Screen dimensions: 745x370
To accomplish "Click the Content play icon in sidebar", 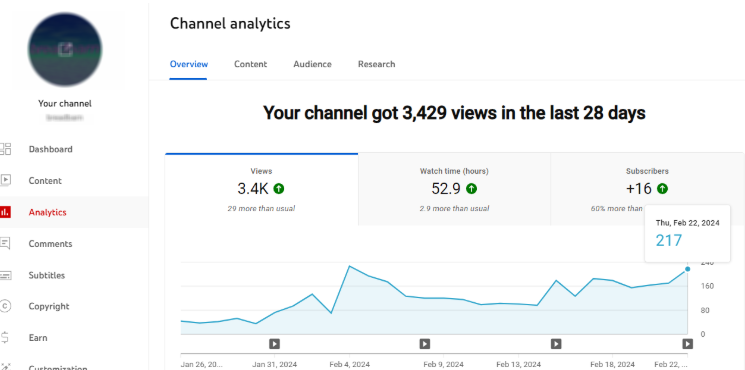I will pyautogui.click(x=5, y=180).
